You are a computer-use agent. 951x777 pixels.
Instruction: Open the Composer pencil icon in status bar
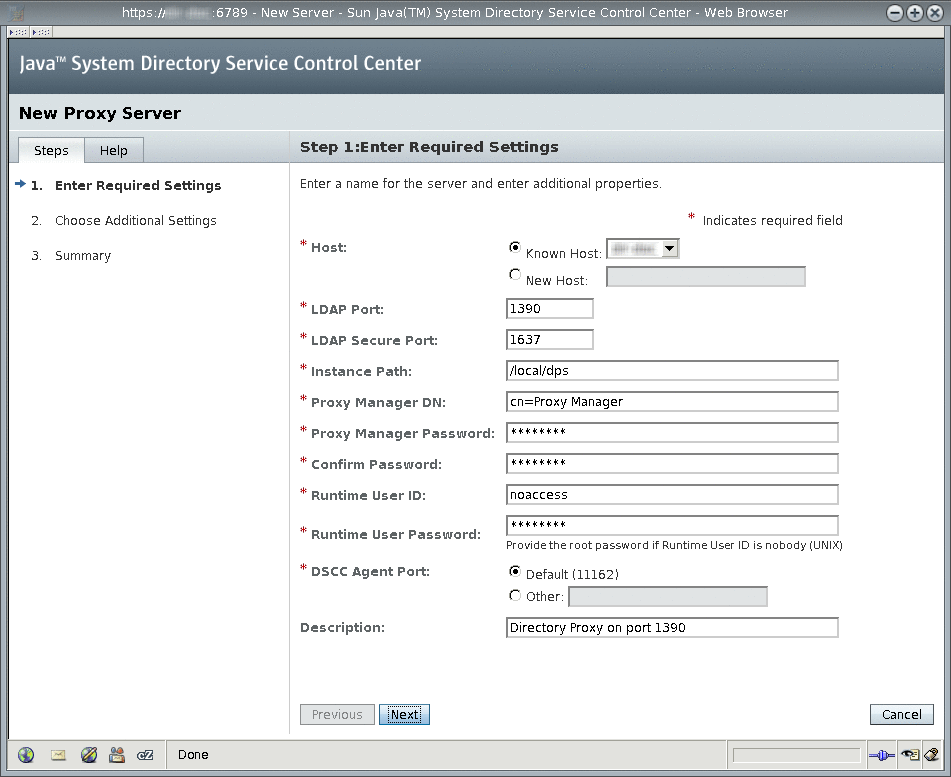click(x=89, y=755)
